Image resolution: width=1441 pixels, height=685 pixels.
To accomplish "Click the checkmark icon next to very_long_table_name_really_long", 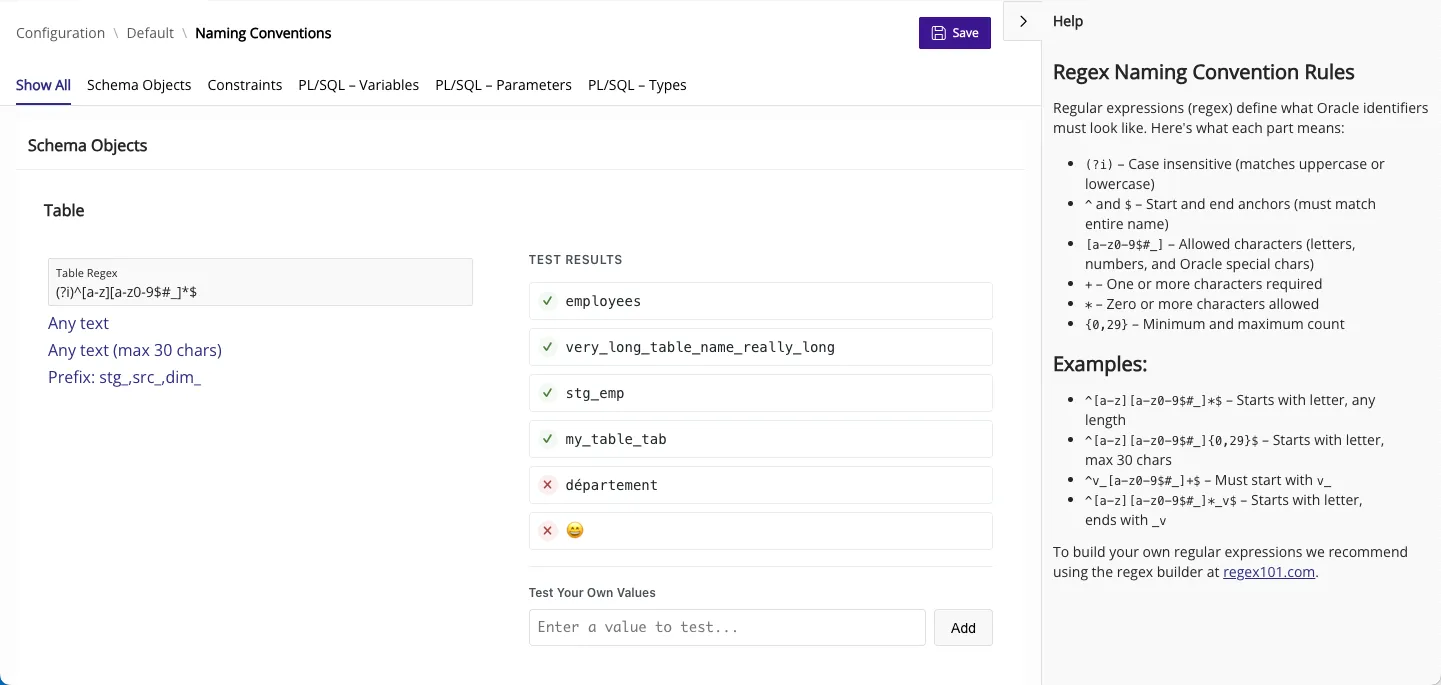I will 547,347.
